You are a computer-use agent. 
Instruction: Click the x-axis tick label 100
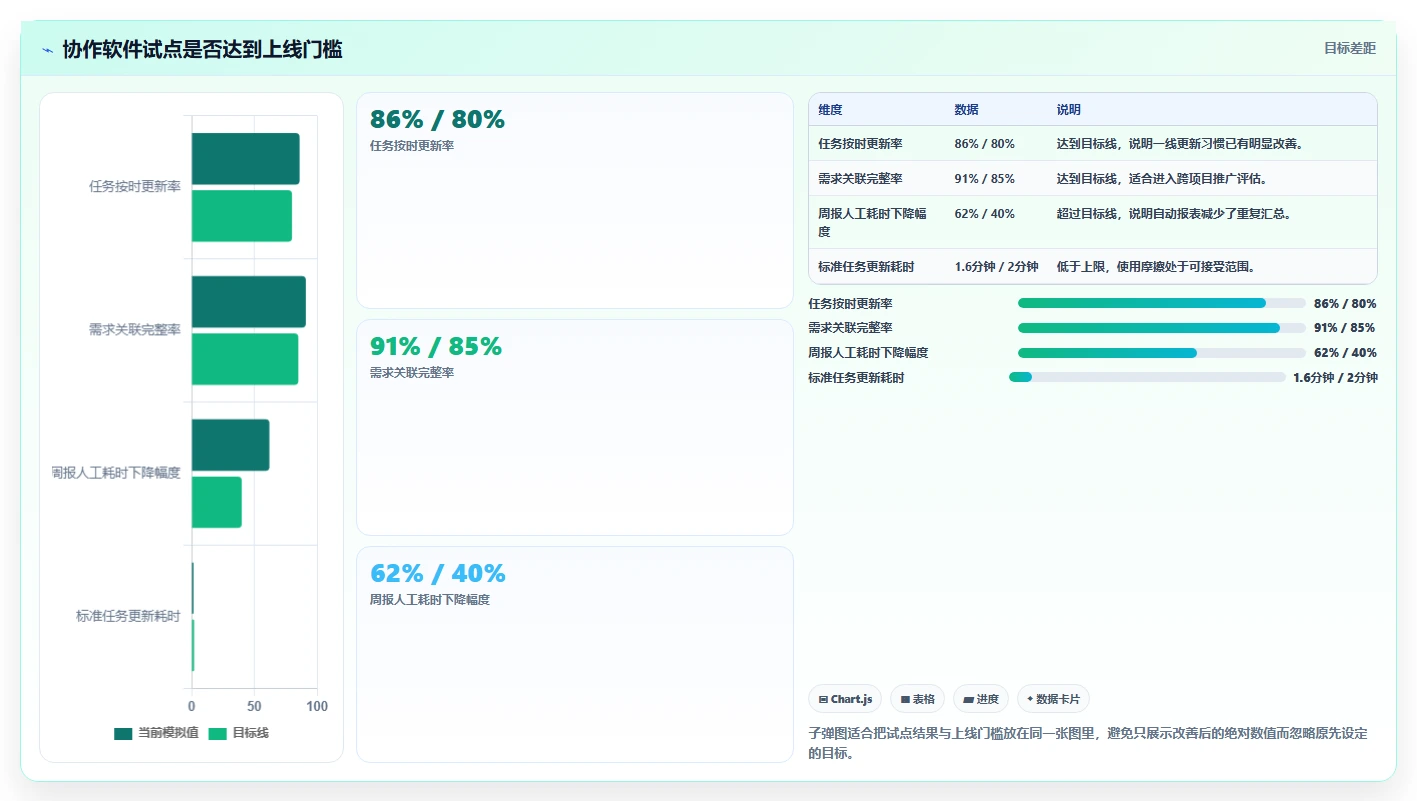[317, 706]
